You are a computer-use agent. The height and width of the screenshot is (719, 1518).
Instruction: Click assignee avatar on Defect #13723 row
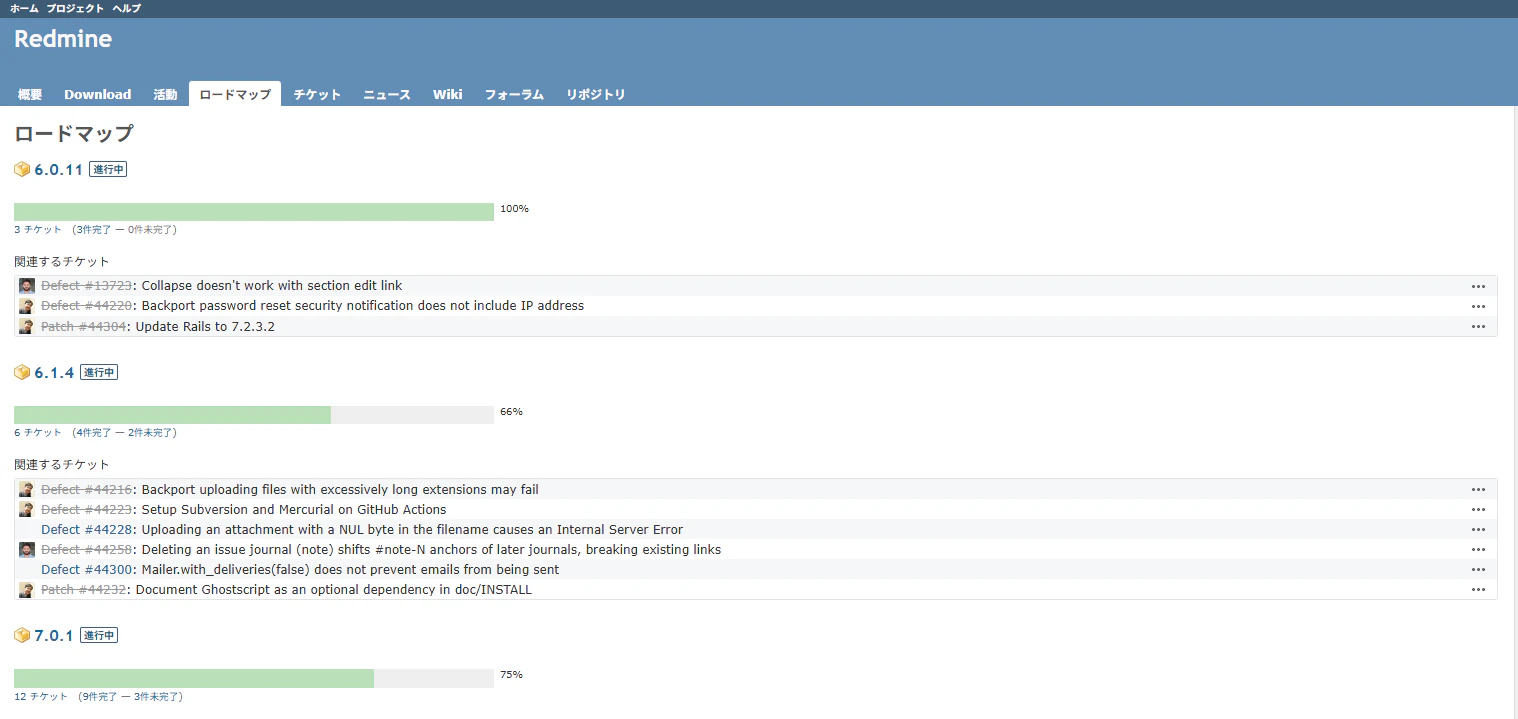[x=27, y=286]
